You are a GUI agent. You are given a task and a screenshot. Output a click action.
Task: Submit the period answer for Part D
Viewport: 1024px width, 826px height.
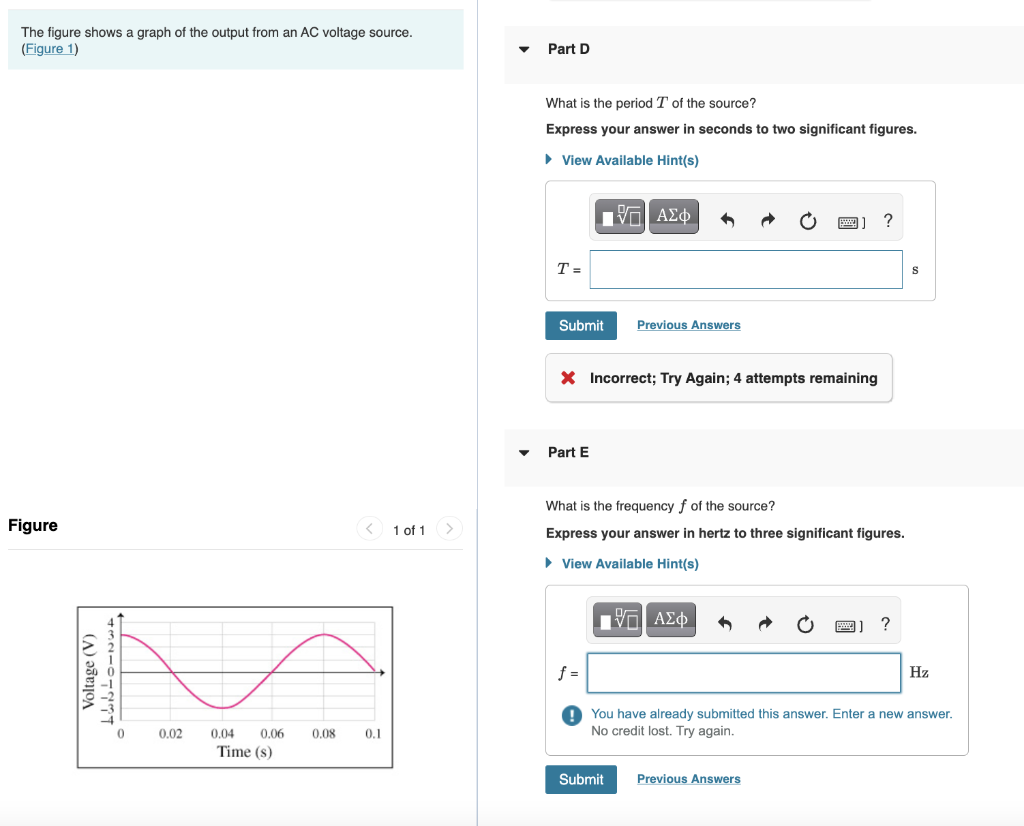[580, 325]
